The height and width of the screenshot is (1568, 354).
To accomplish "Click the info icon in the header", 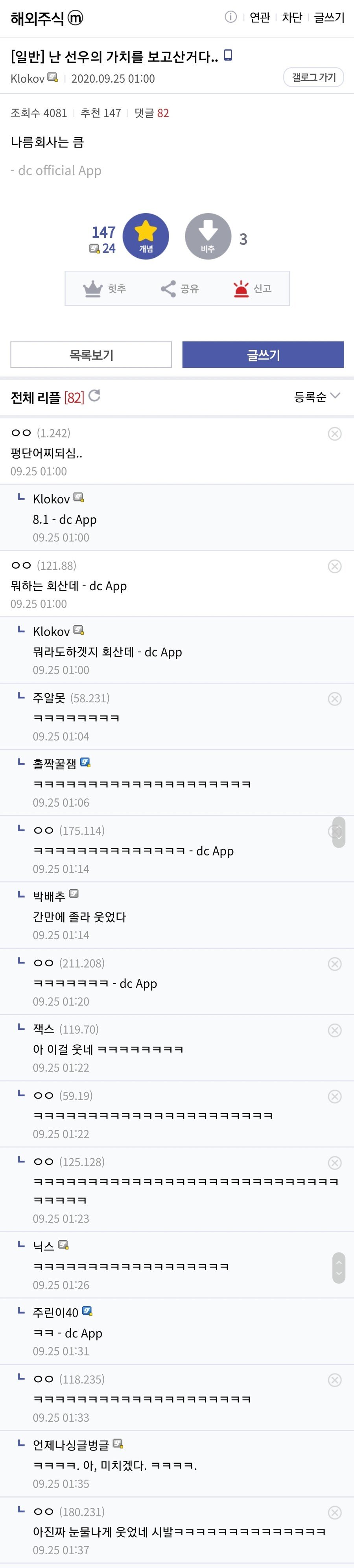I will click(x=230, y=17).
